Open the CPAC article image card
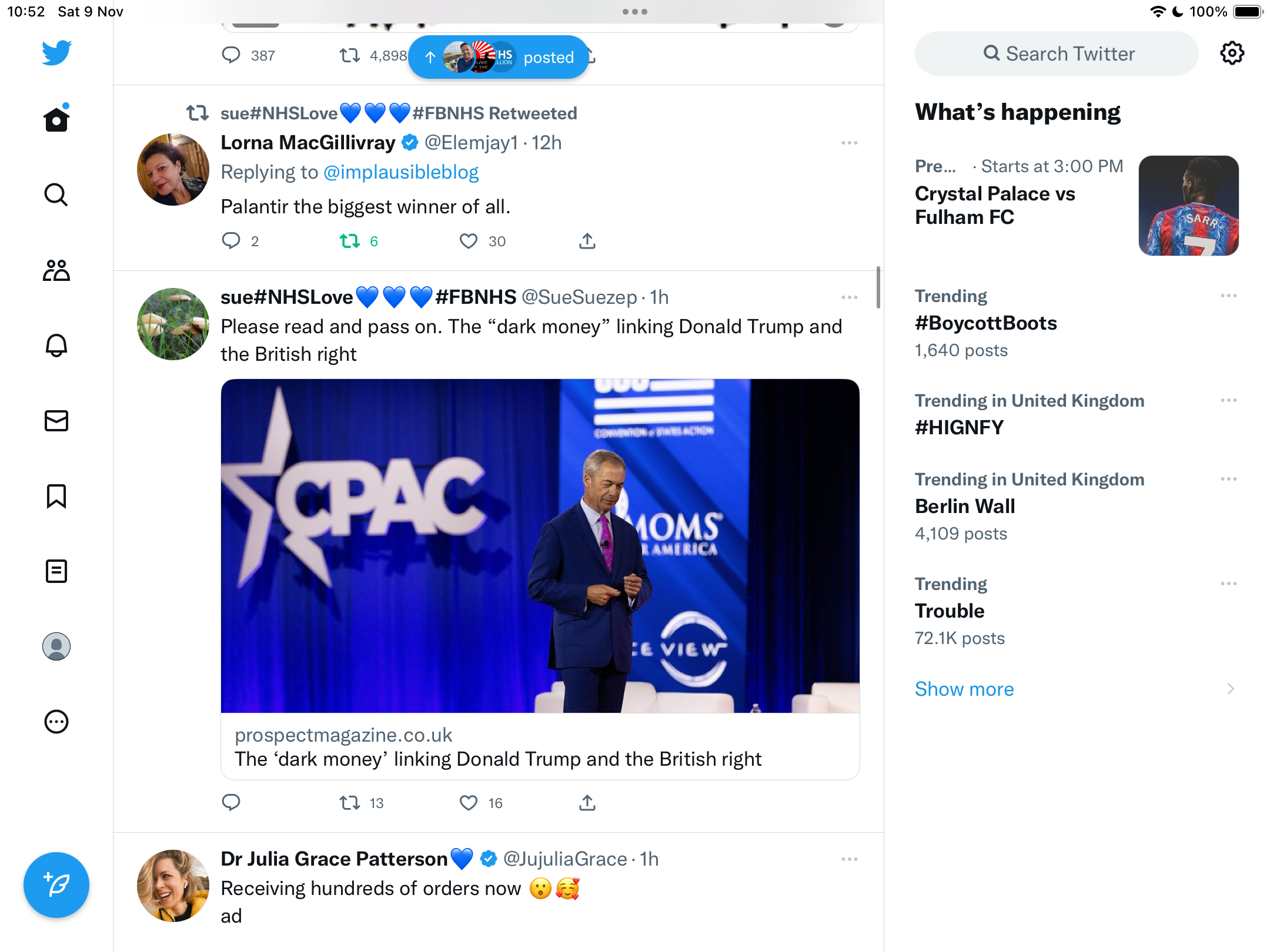 pyautogui.click(x=540, y=546)
